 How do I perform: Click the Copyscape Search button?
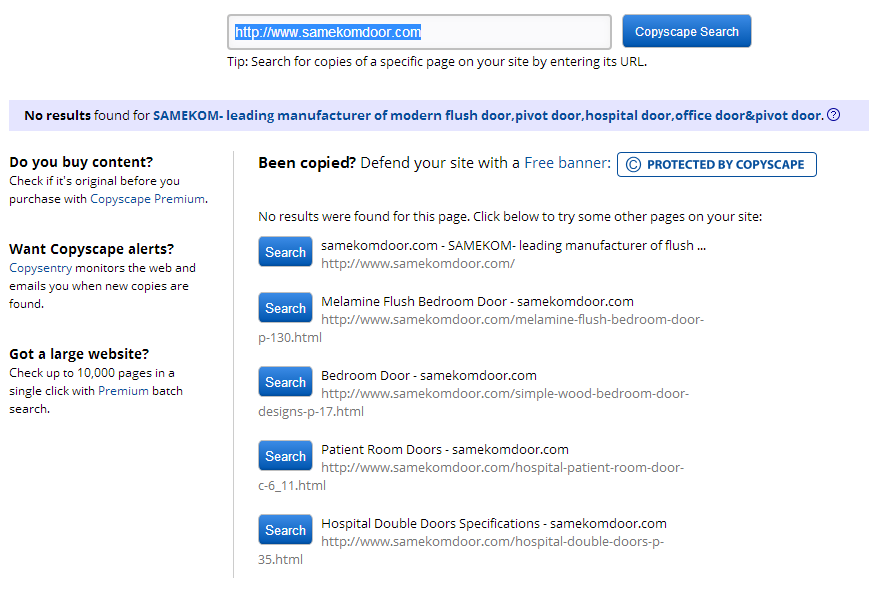(687, 32)
